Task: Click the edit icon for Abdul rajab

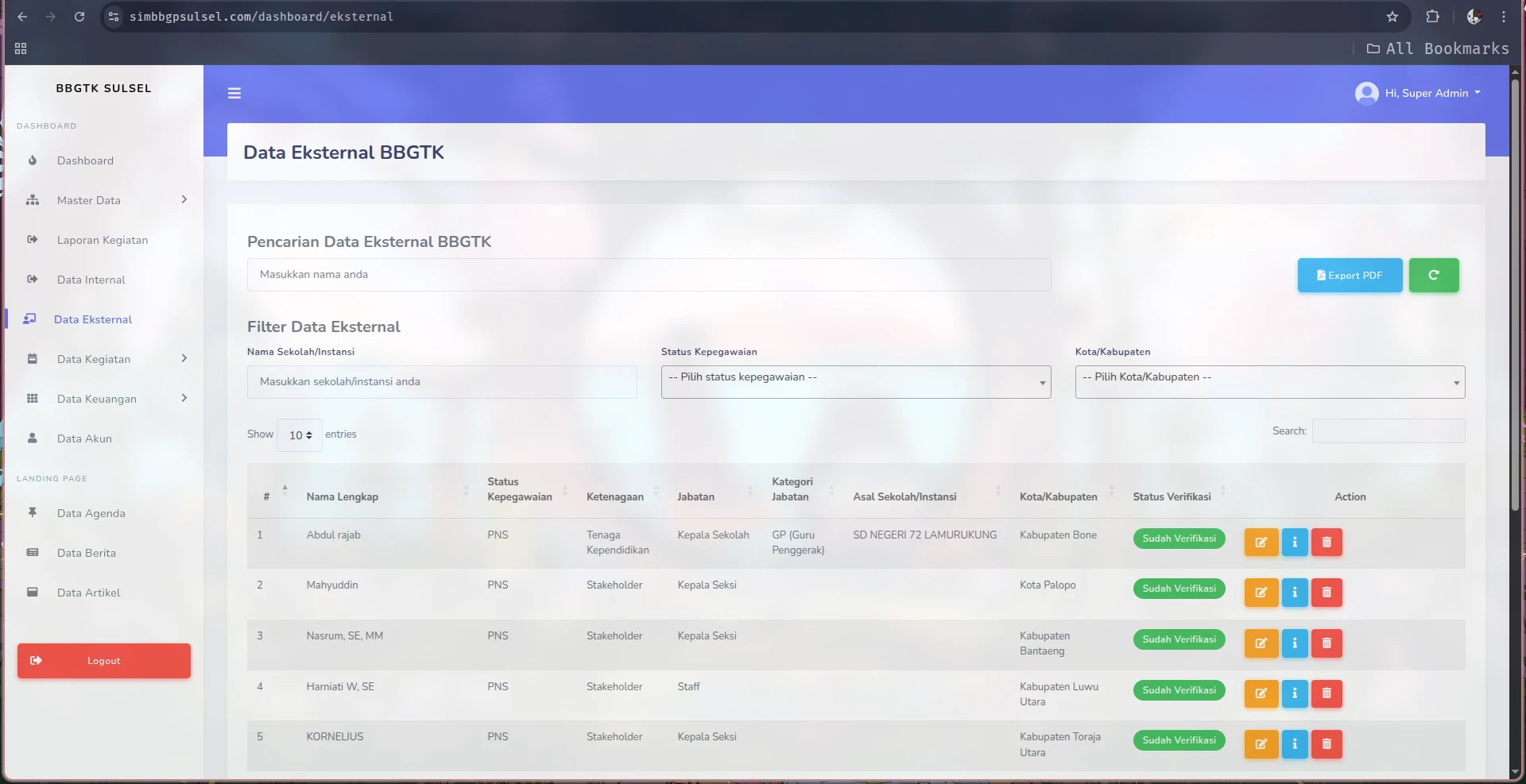Action: pos(1261,543)
